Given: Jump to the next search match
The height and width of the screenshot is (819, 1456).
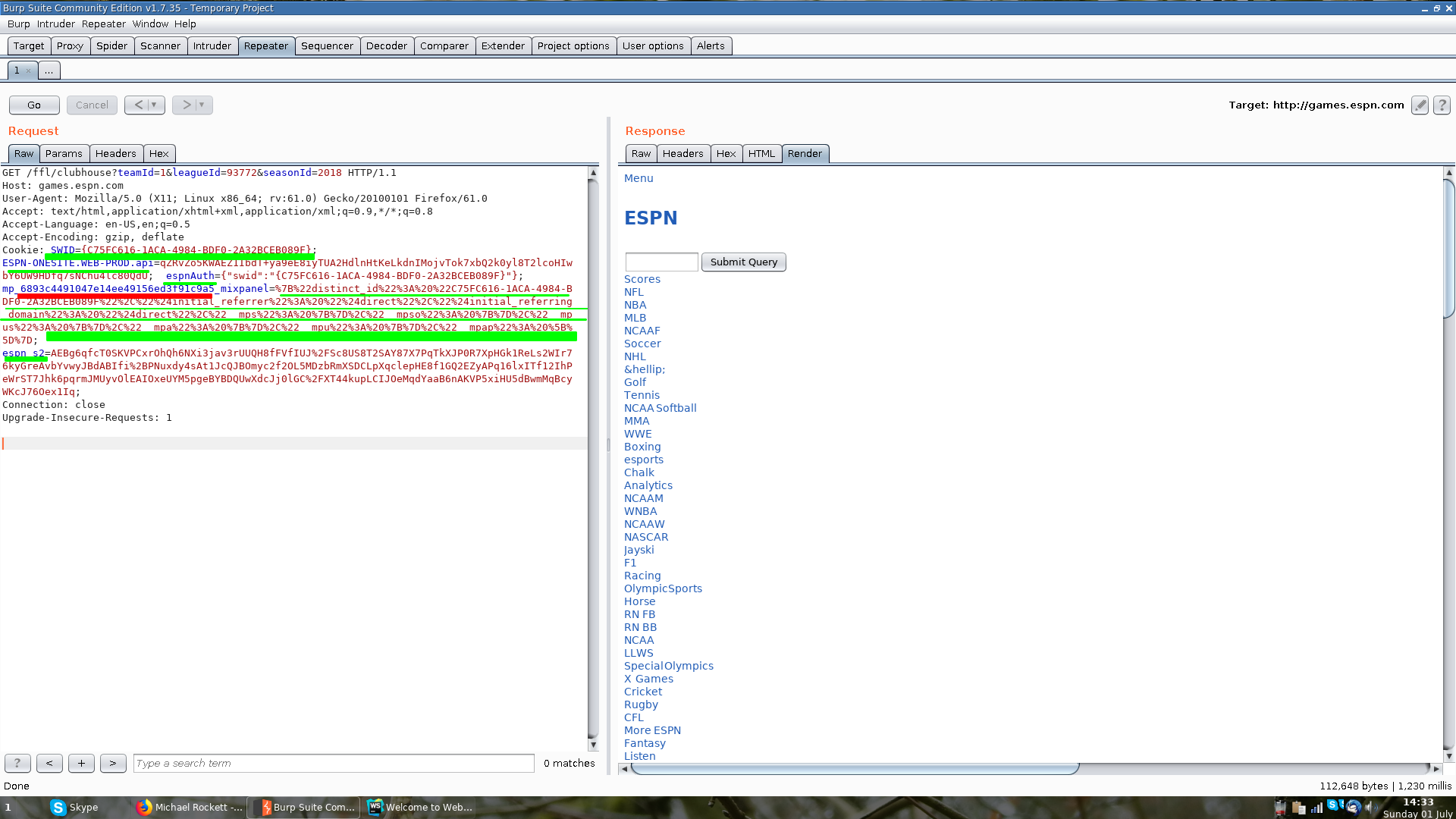Looking at the screenshot, I should tap(113, 763).
